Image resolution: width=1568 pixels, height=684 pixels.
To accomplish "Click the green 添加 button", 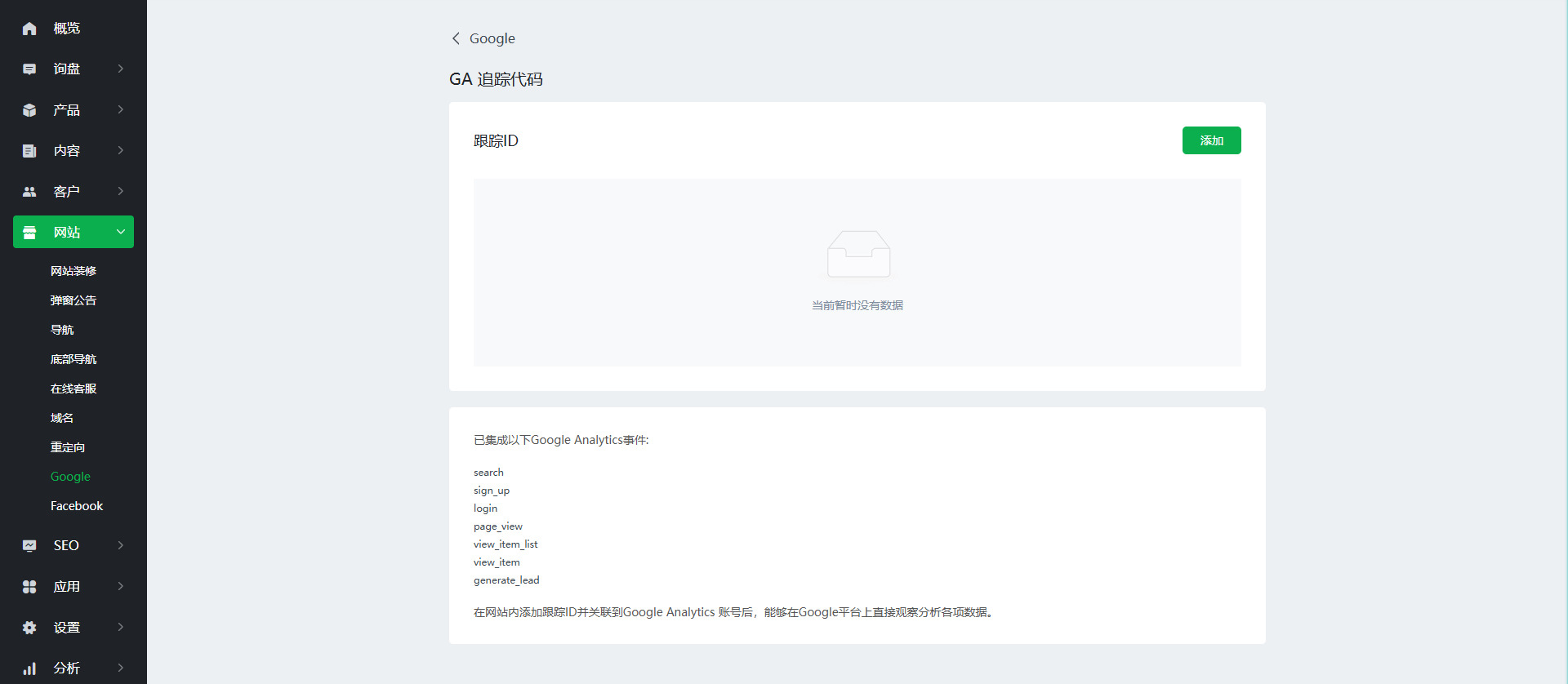I will click(x=1212, y=140).
